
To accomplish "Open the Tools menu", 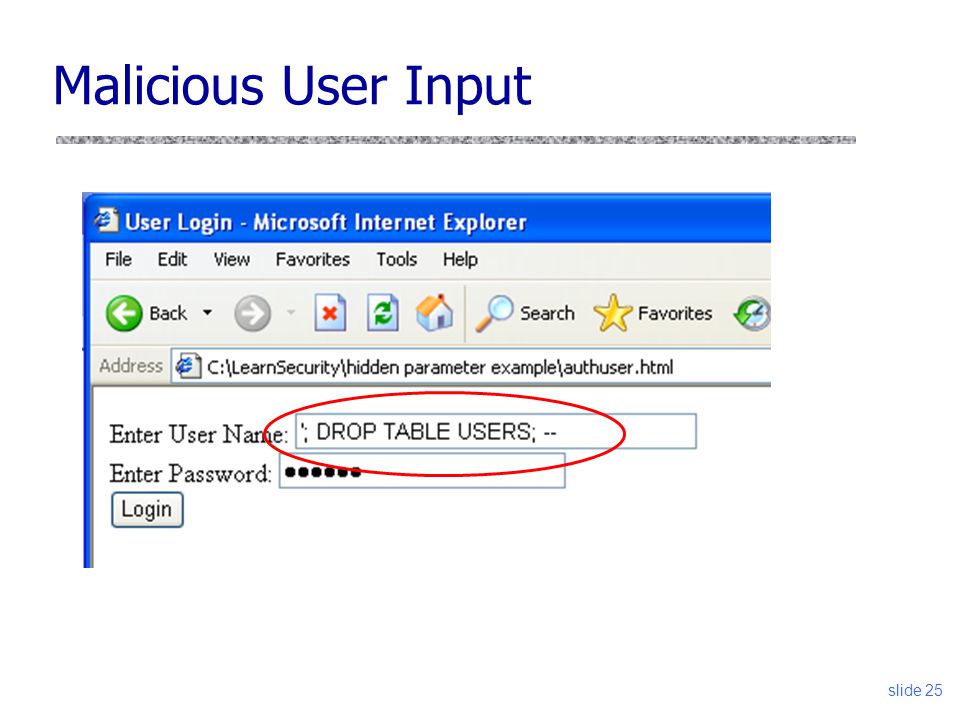I will tap(396, 260).
